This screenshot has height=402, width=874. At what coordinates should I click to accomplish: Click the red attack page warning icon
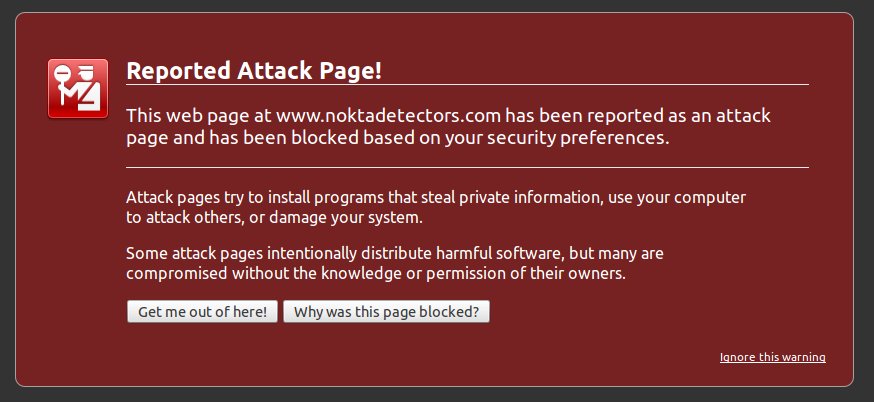pyautogui.click(x=78, y=89)
